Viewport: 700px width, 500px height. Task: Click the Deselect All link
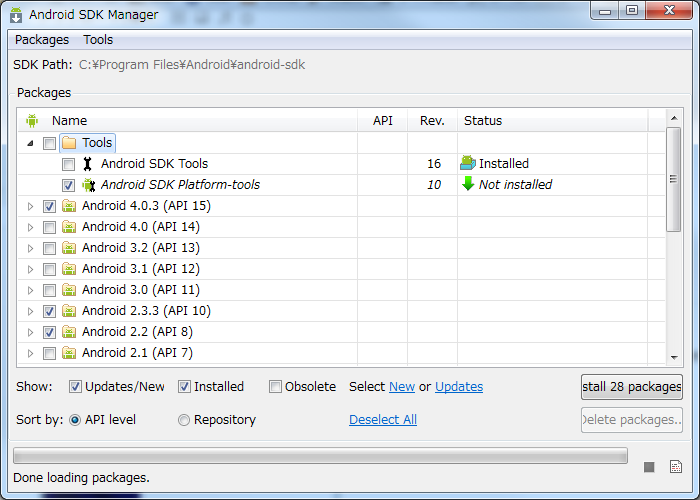pos(383,420)
